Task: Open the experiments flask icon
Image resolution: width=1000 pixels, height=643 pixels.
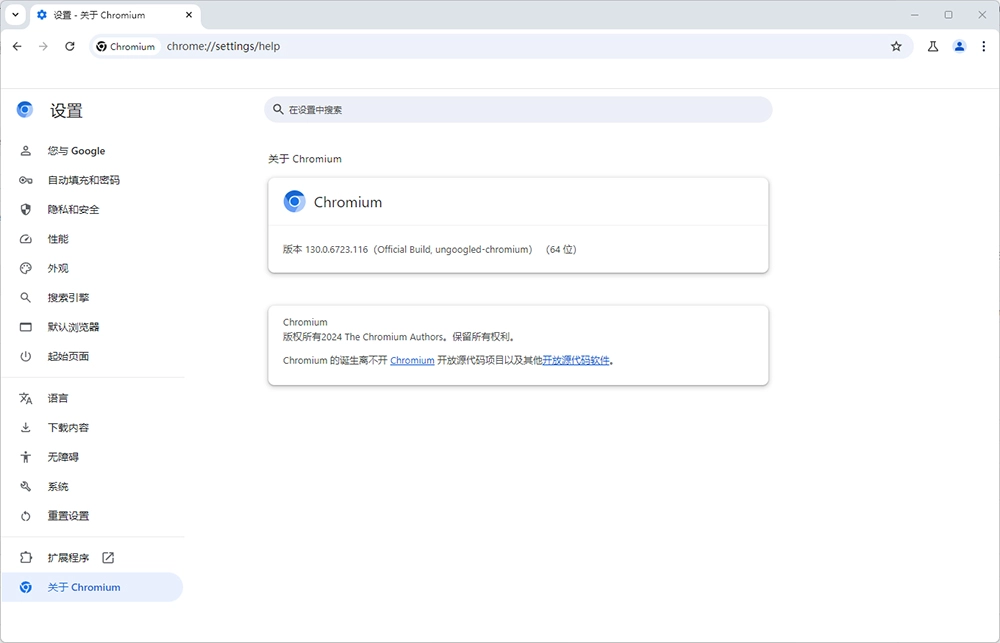Action: 932,47
